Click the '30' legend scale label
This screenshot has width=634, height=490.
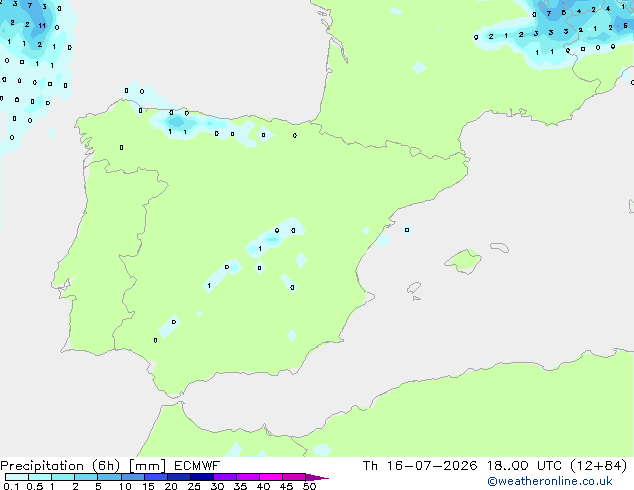click(217, 486)
